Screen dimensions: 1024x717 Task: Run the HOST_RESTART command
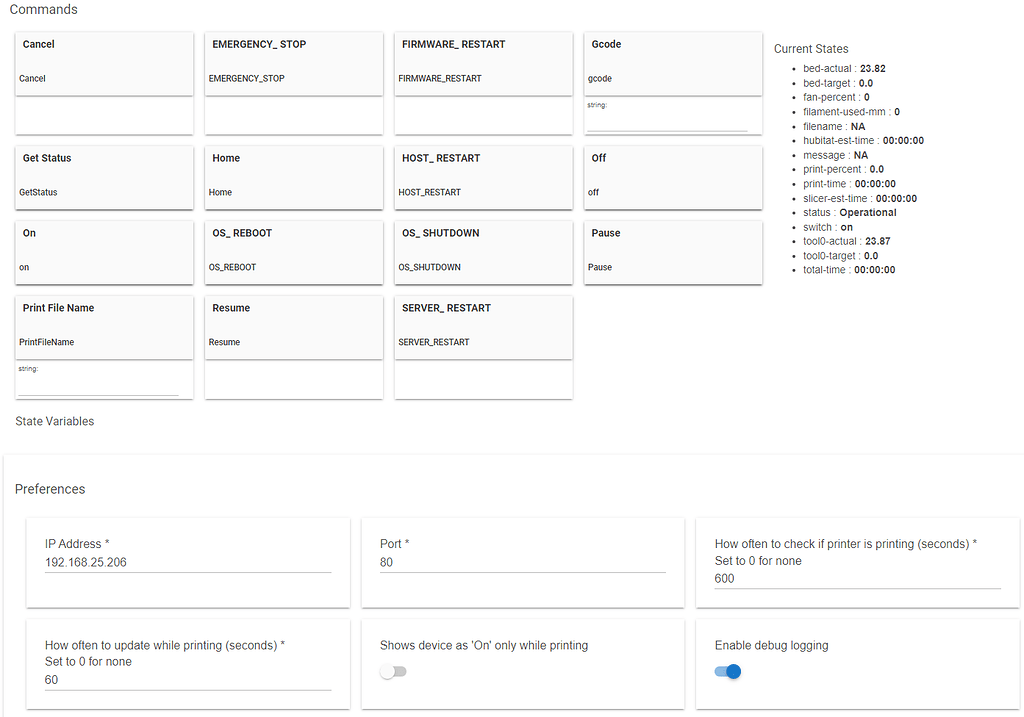[x=483, y=176]
